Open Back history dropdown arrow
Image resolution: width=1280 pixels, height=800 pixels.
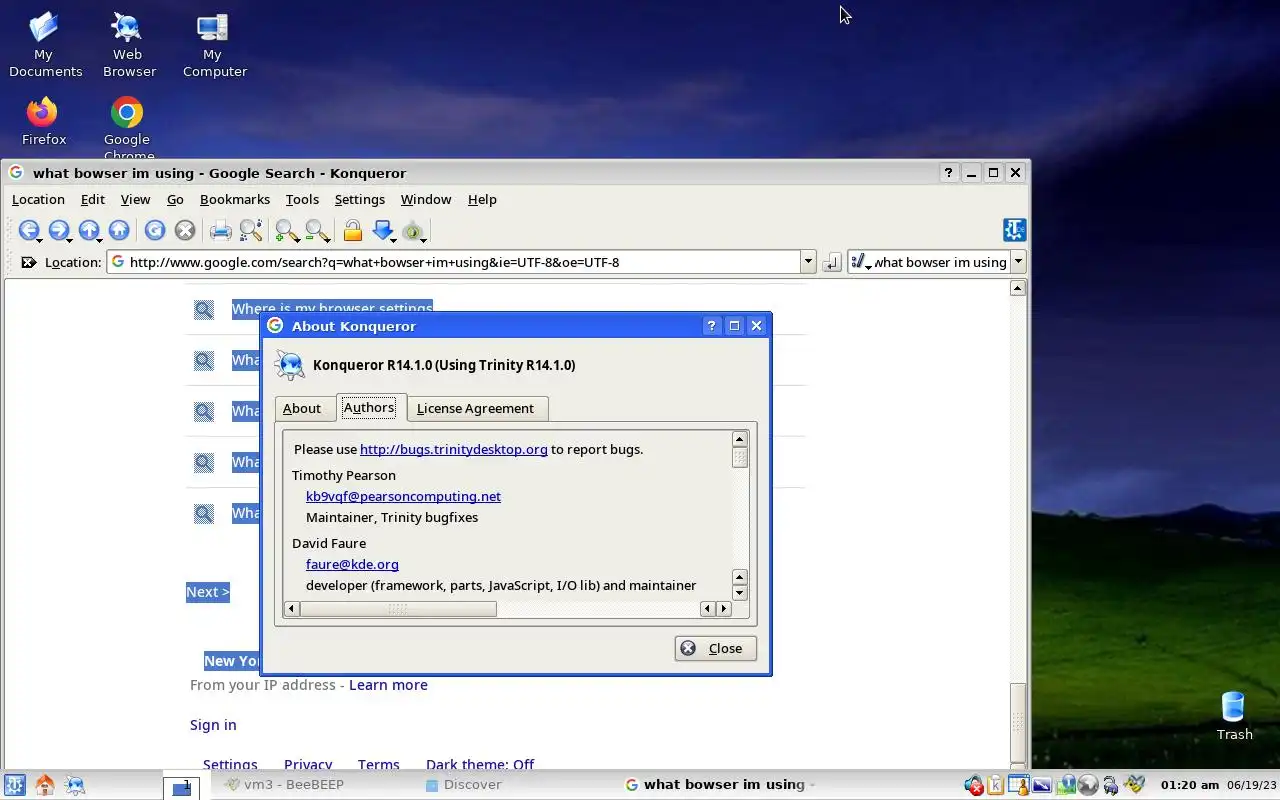point(39,240)
